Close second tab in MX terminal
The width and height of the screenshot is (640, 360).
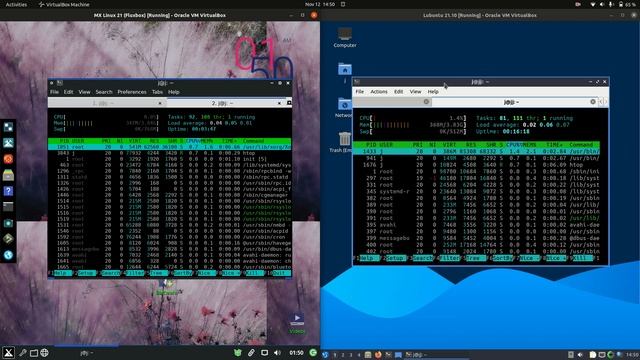(279, 103)
